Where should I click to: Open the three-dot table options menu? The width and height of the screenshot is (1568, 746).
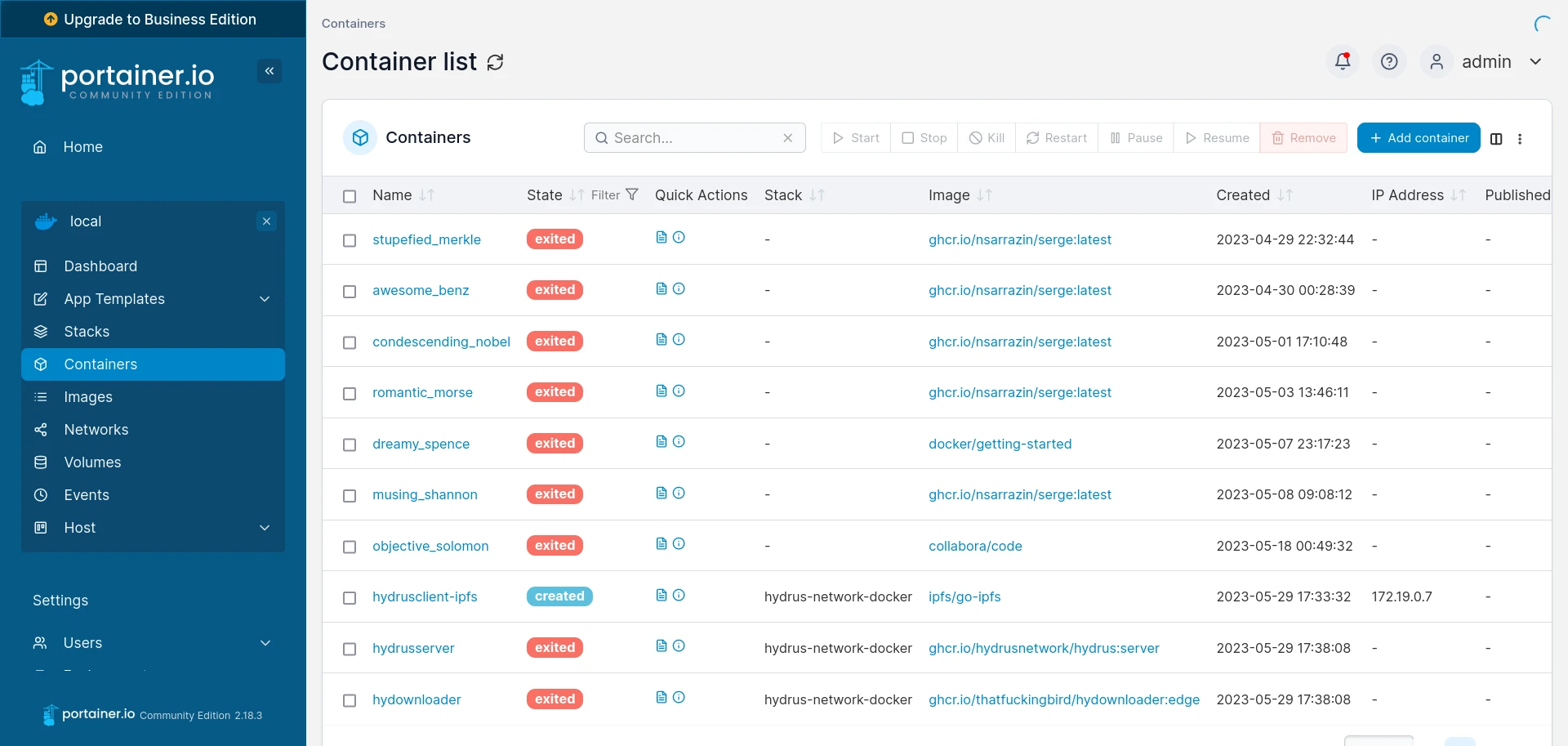click(1520, 139)
